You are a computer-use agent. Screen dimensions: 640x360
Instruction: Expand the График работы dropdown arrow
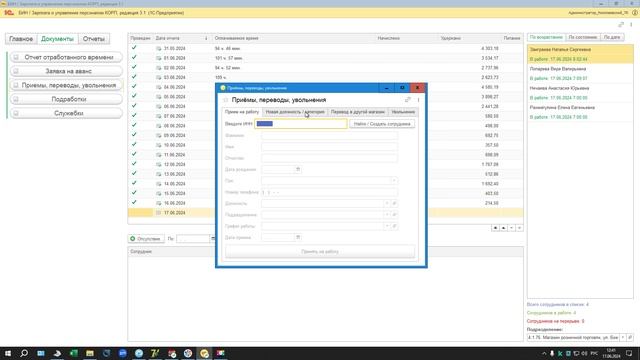(387, 226)
